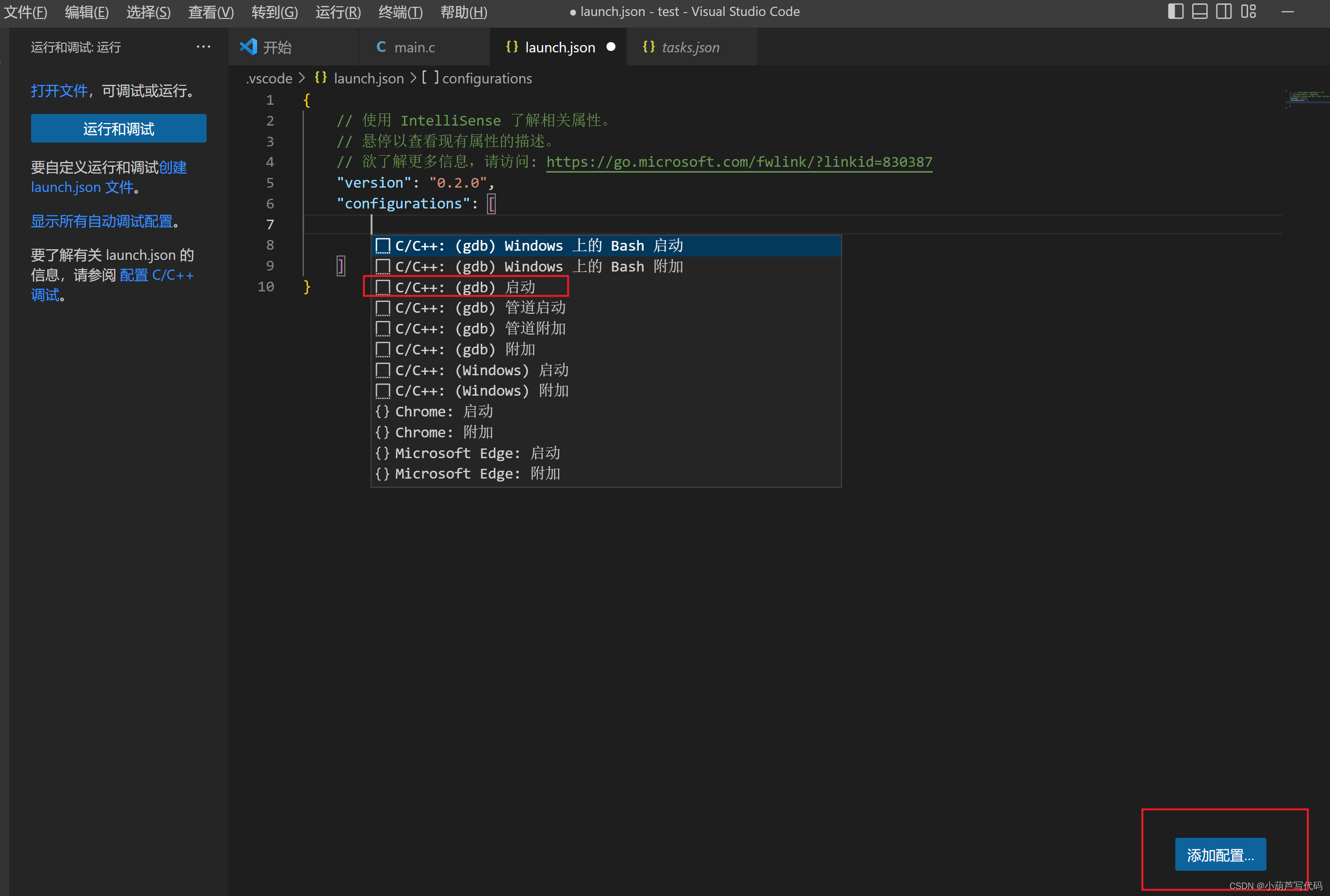Open the go.microsoft.com fwlink URL
The height and width of the screenshot is (896, 1330).
point(738,162)
